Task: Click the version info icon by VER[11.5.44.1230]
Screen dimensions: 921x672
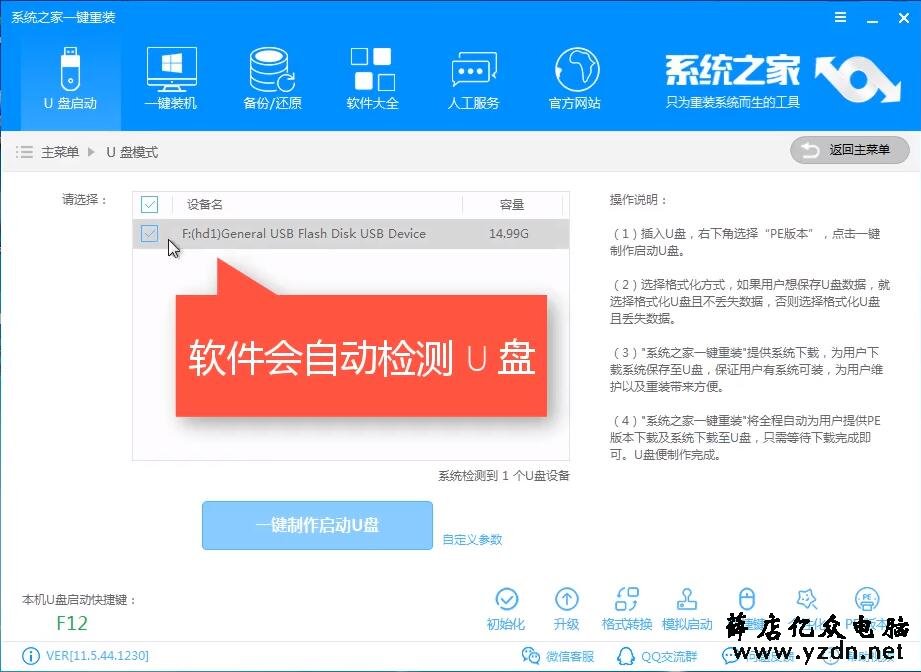Action: [31, 656]
